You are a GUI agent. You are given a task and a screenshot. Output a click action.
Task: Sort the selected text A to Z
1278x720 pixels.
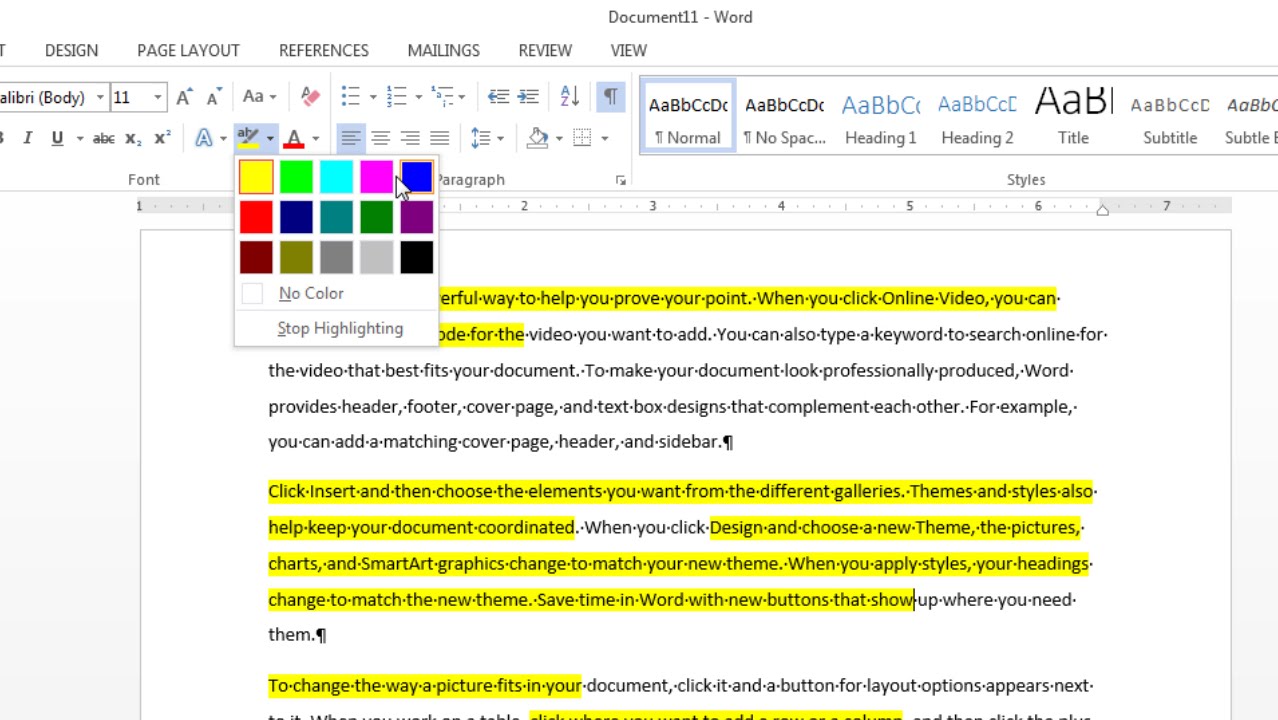click(x=570, y=97)
